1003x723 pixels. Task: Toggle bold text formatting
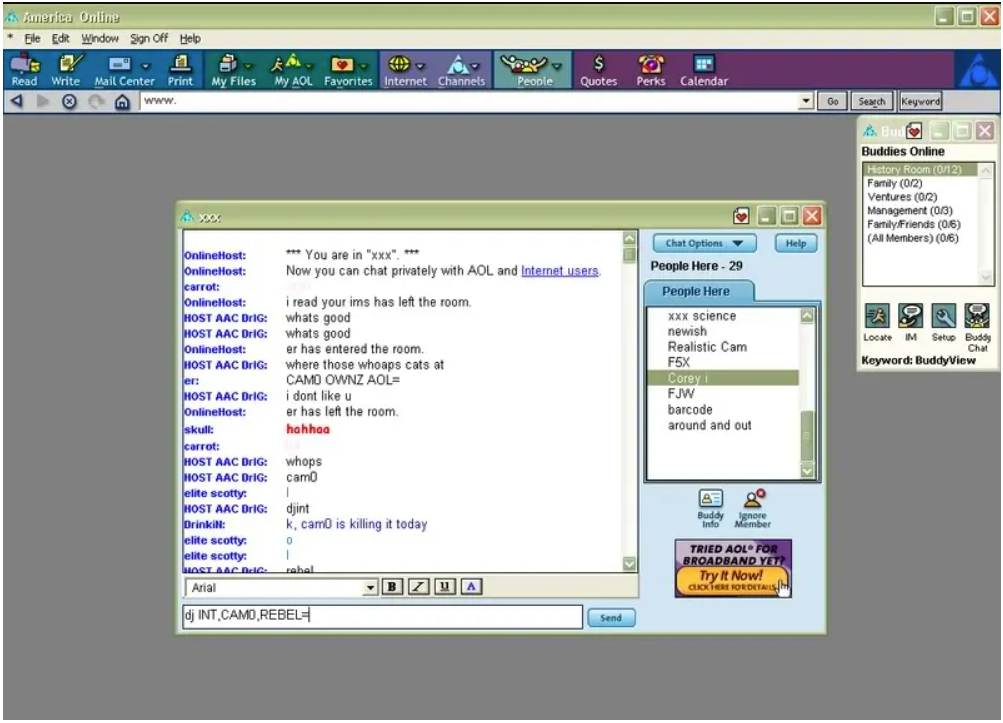click(x=391, y=587)
